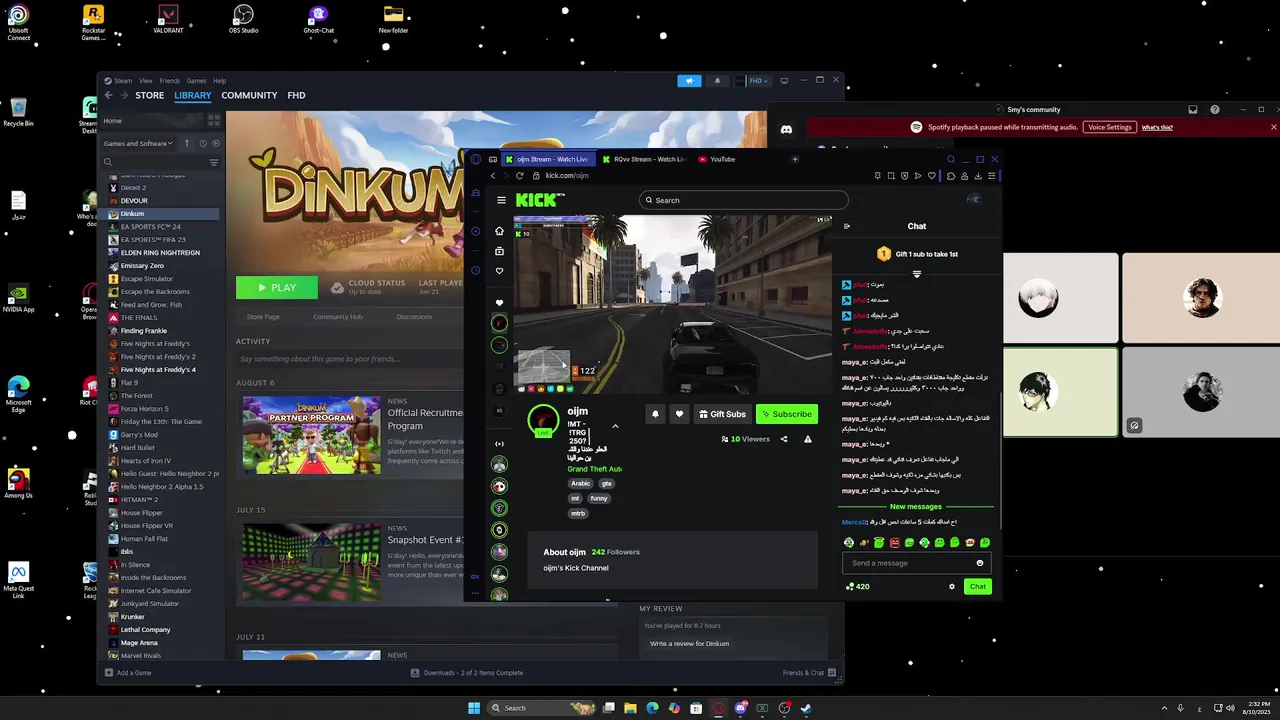Switch to the YouTube browser tab
This screenshot has width=1280, height=720.
pyautogui.click(x=717, y=159)
